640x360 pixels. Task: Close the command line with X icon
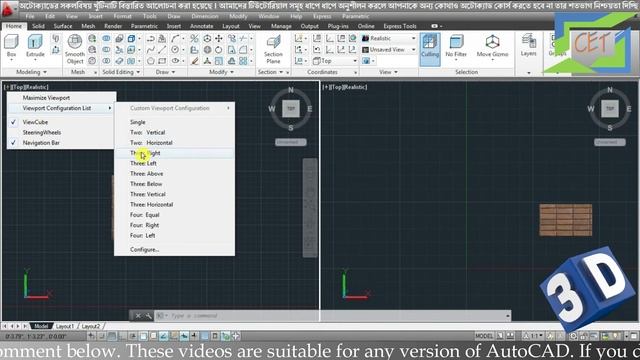(x=138, y=316)
